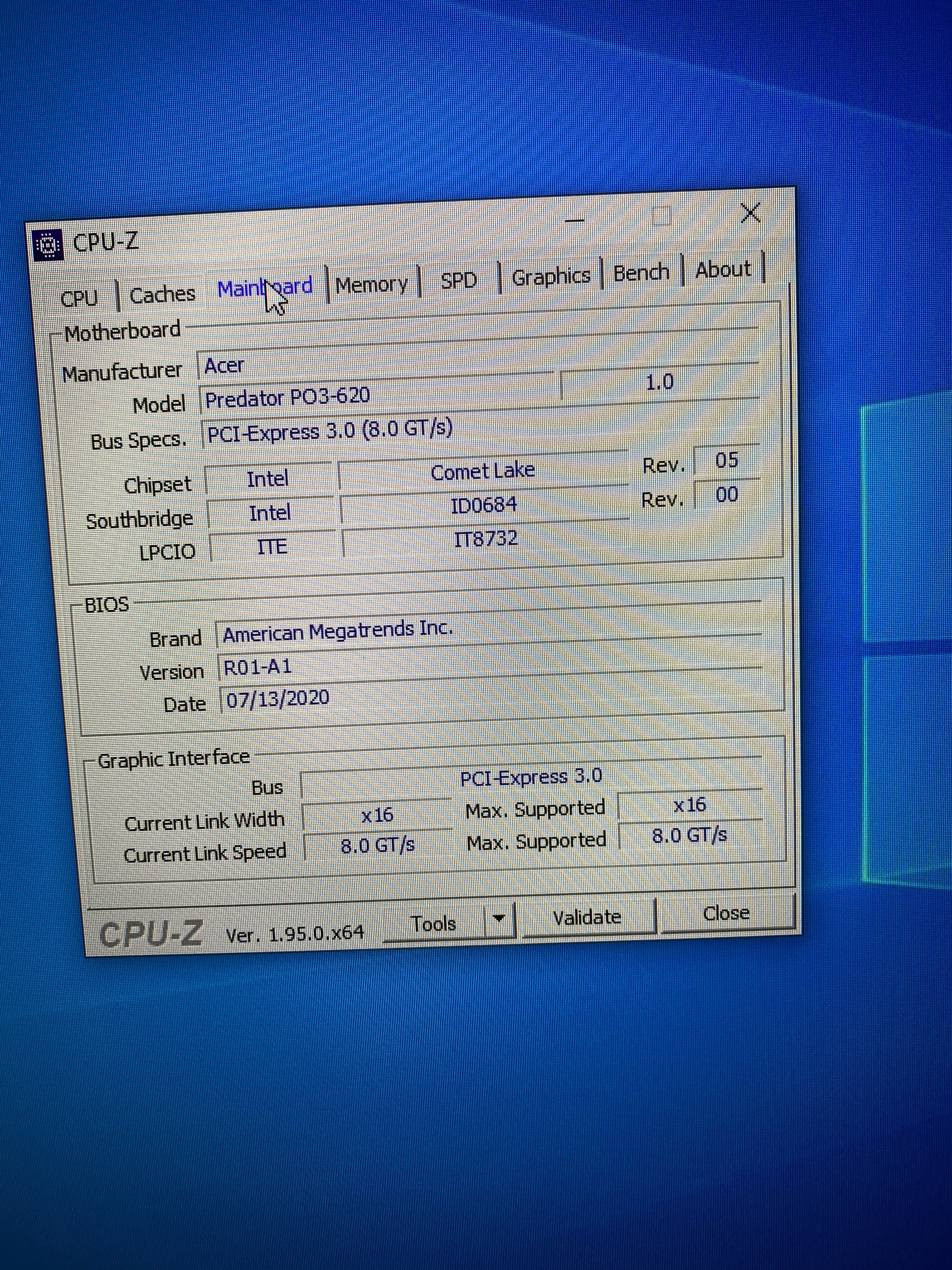Screen dimensions: 952x1270
Task: View the Graphics tab
Action: tap(551, 277)
